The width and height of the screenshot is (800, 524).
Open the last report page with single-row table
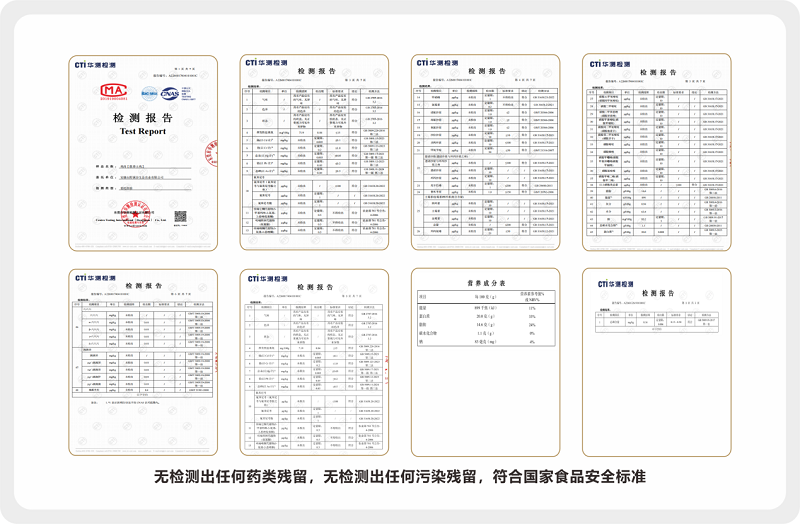tap(657, 362)
